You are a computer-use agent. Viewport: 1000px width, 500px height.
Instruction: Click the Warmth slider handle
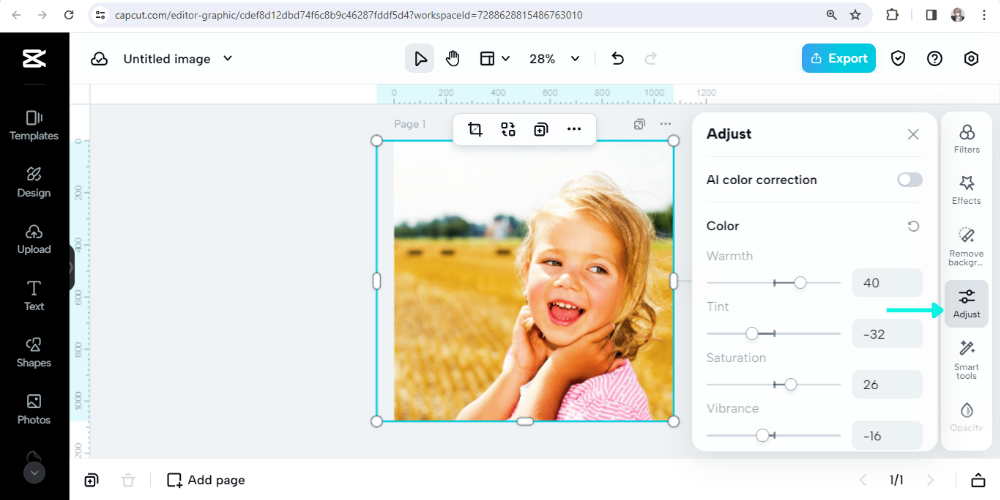click(800, 283)
